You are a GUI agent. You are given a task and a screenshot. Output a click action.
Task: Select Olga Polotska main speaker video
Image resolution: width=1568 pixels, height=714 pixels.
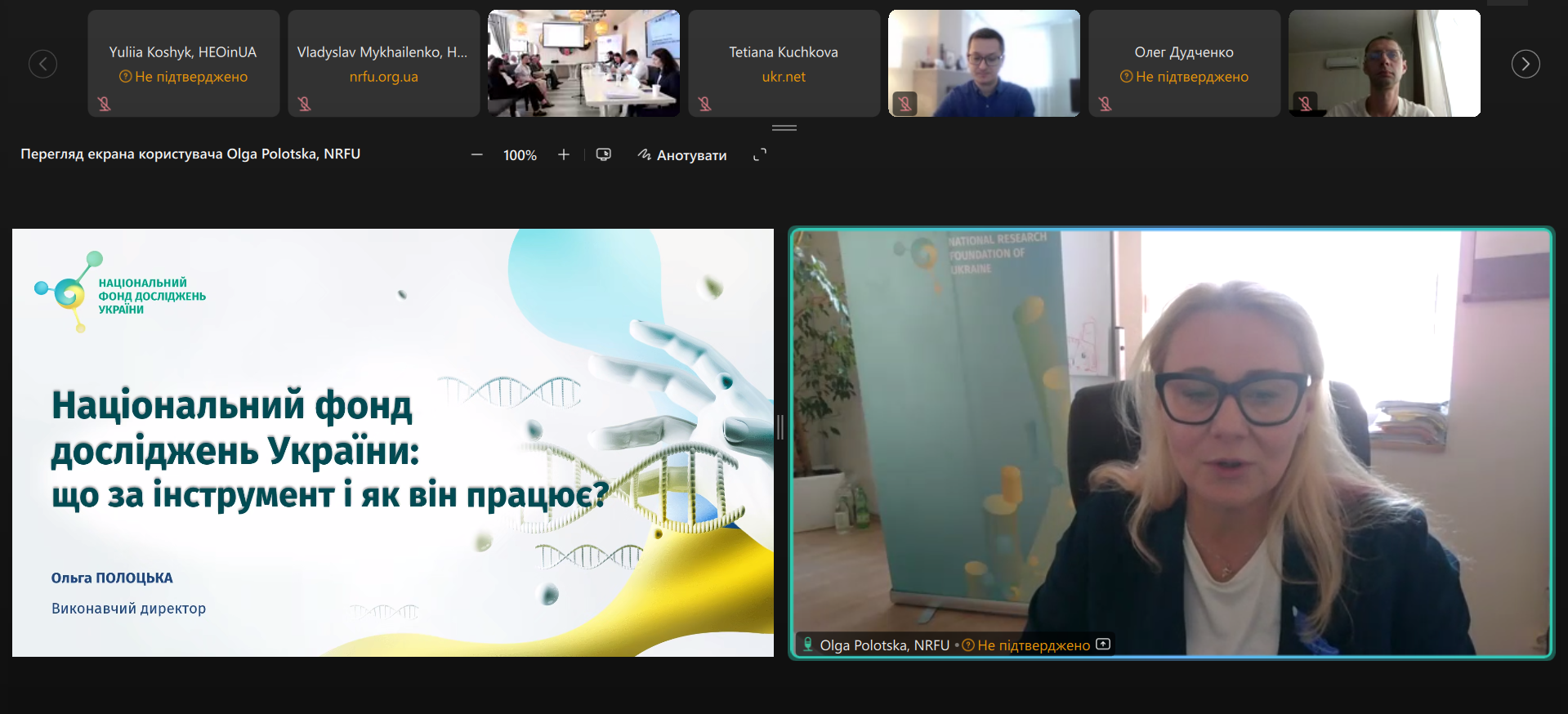coord(1171,443)
